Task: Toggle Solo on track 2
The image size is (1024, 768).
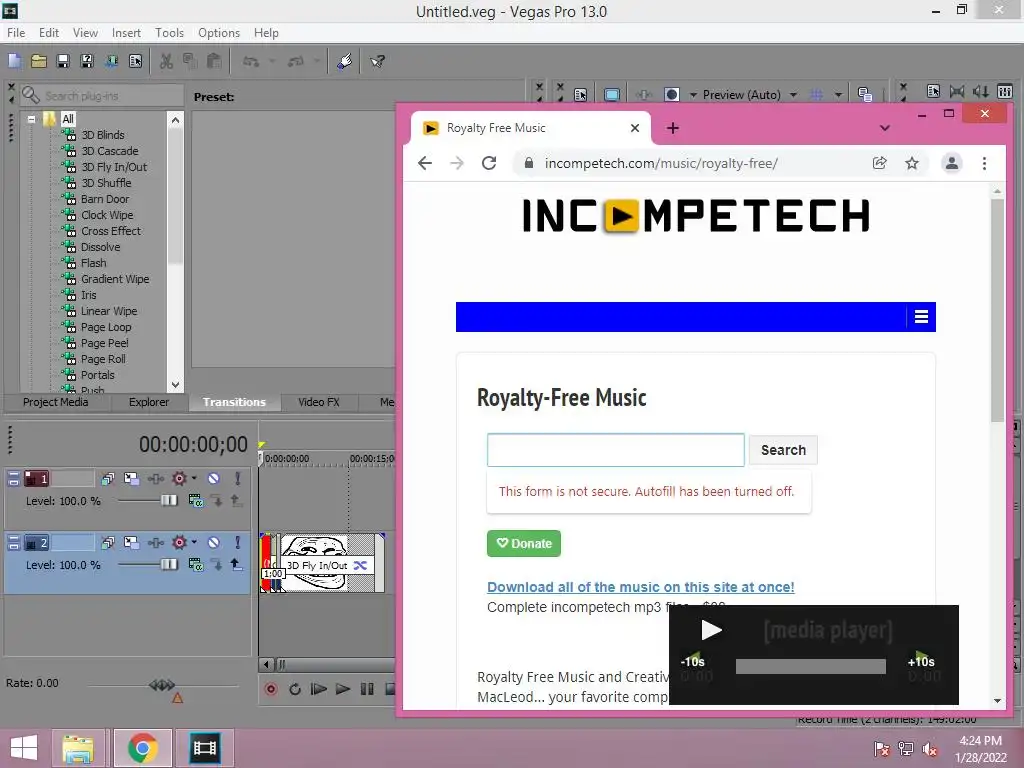Action: point(237,542)
